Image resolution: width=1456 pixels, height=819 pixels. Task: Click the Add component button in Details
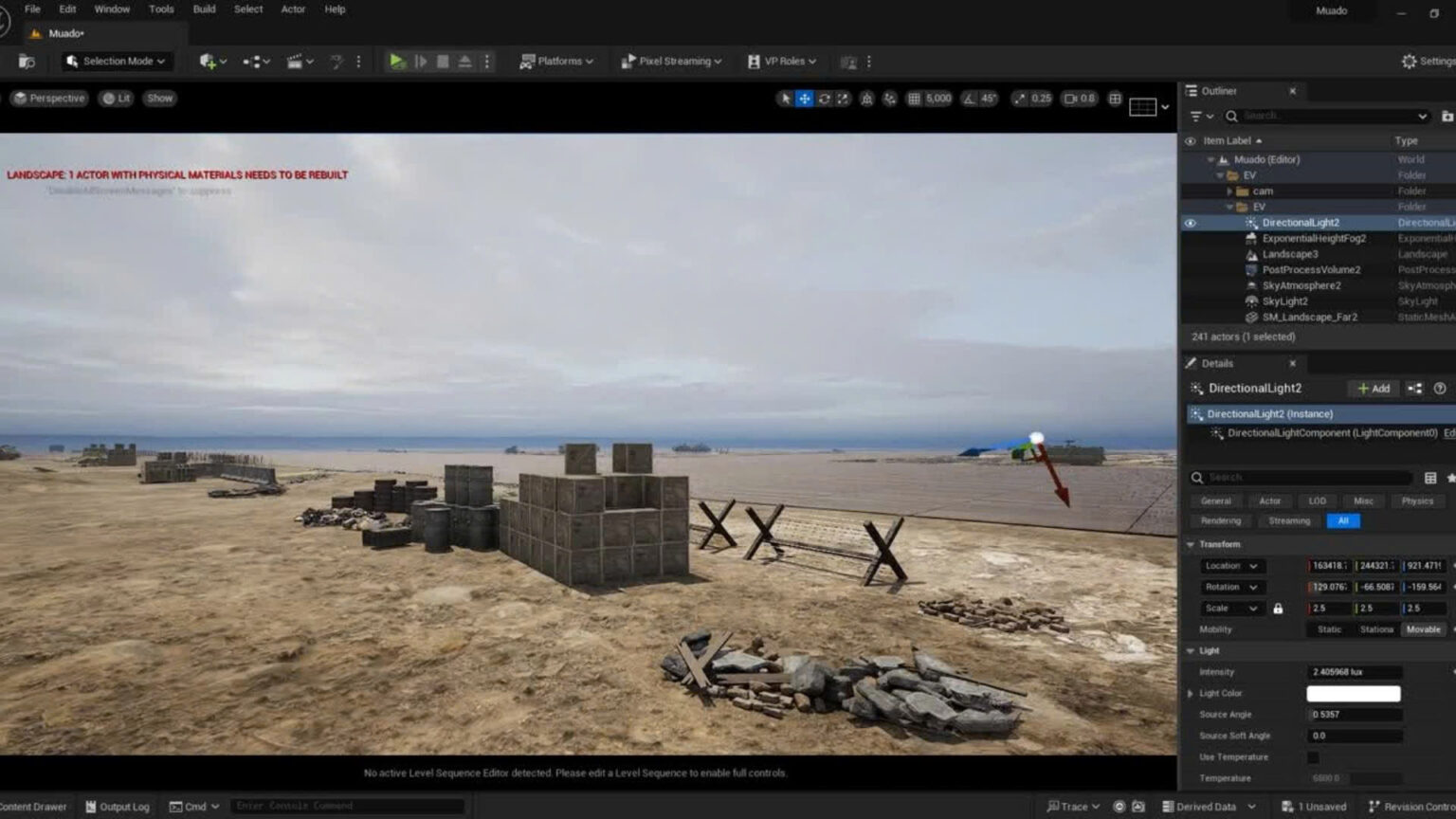(1374, 389)
